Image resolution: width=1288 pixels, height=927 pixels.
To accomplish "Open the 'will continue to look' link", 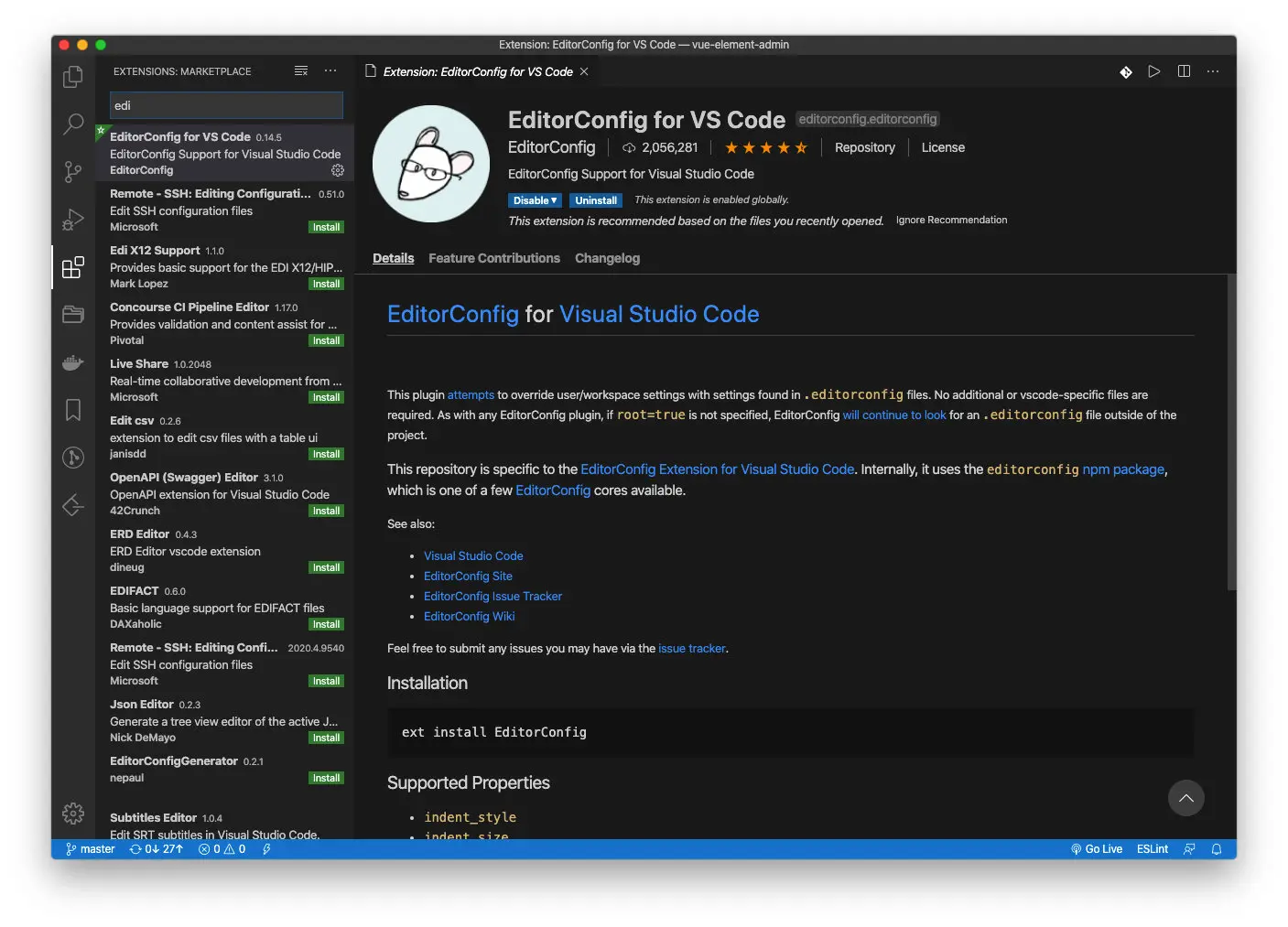I will [x=894, y=415].
